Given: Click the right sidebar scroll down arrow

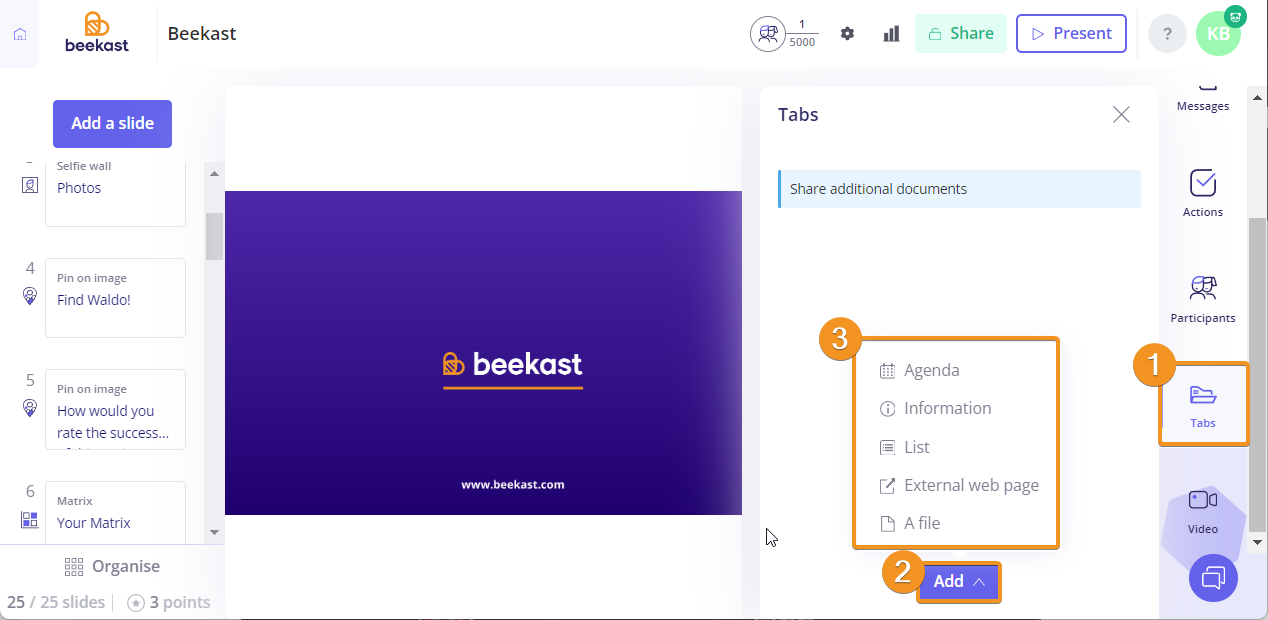Looking at the screenshot, I should pos(1258,542).
